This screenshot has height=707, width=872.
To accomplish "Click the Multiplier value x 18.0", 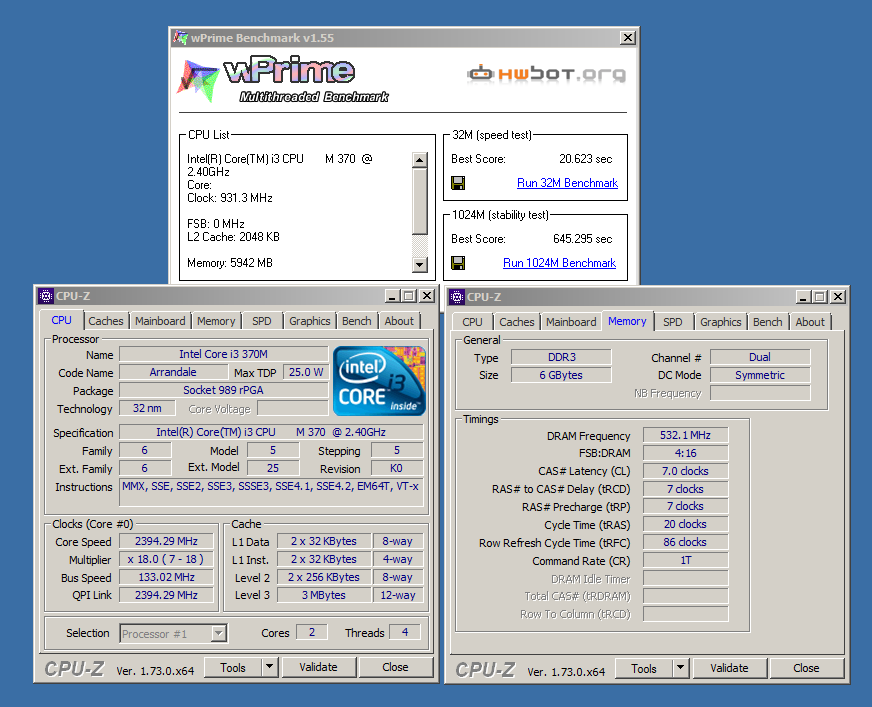I will pos(166,559).
